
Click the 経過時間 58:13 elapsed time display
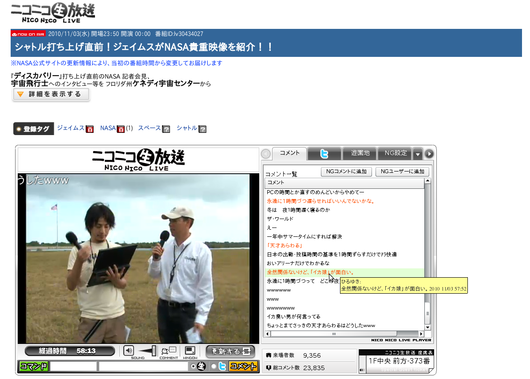(x=70, y=351)
